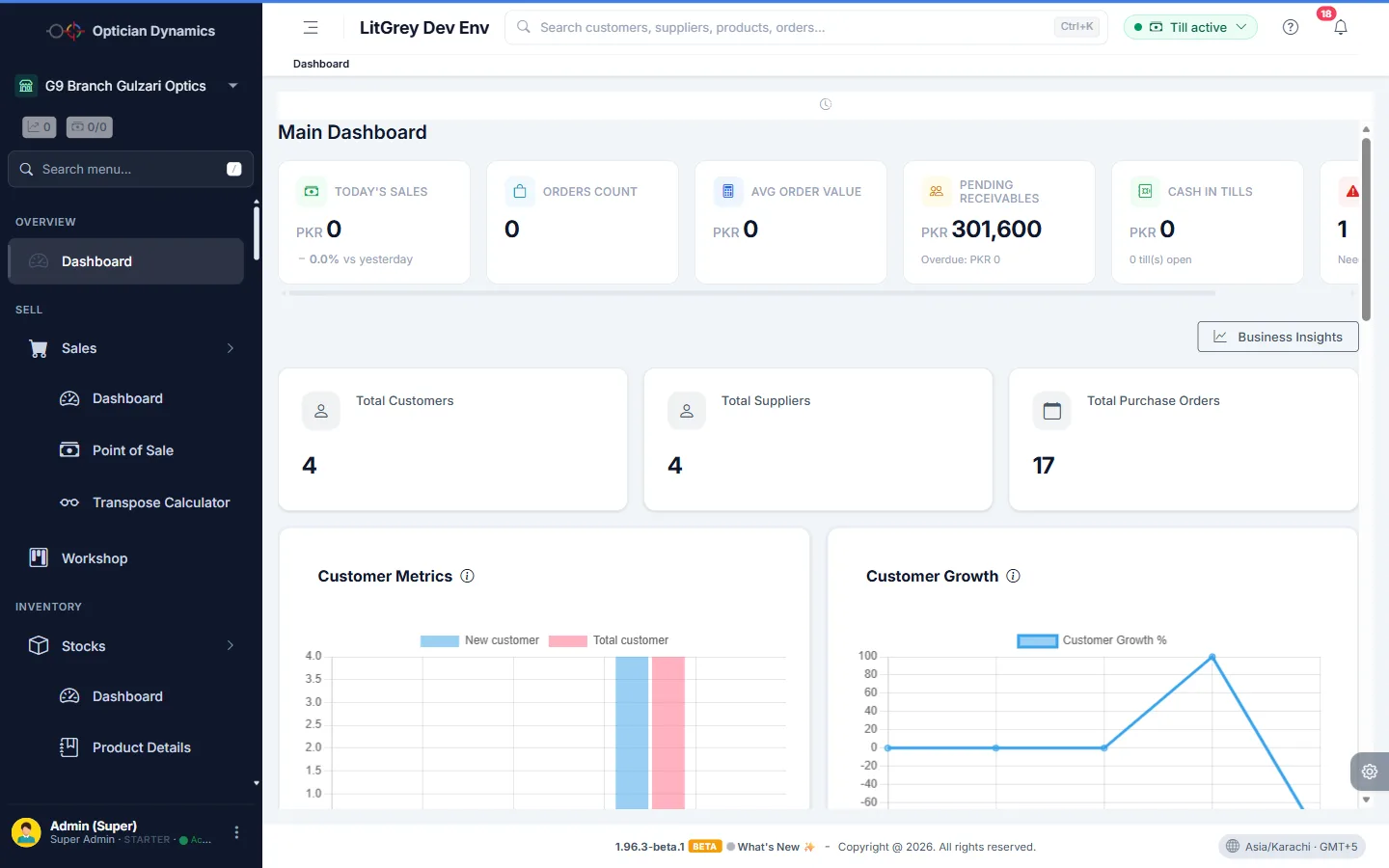Viewport: 1389px width, 868px height.
Task: Open the help question mark icon
Action: pos(1291,27)
